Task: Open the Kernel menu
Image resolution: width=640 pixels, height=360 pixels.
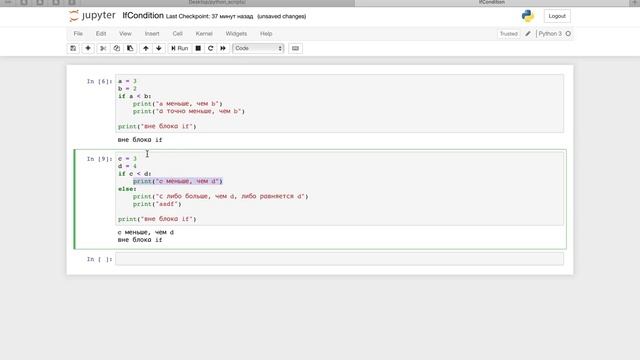Action: click(x=204, y=33)
